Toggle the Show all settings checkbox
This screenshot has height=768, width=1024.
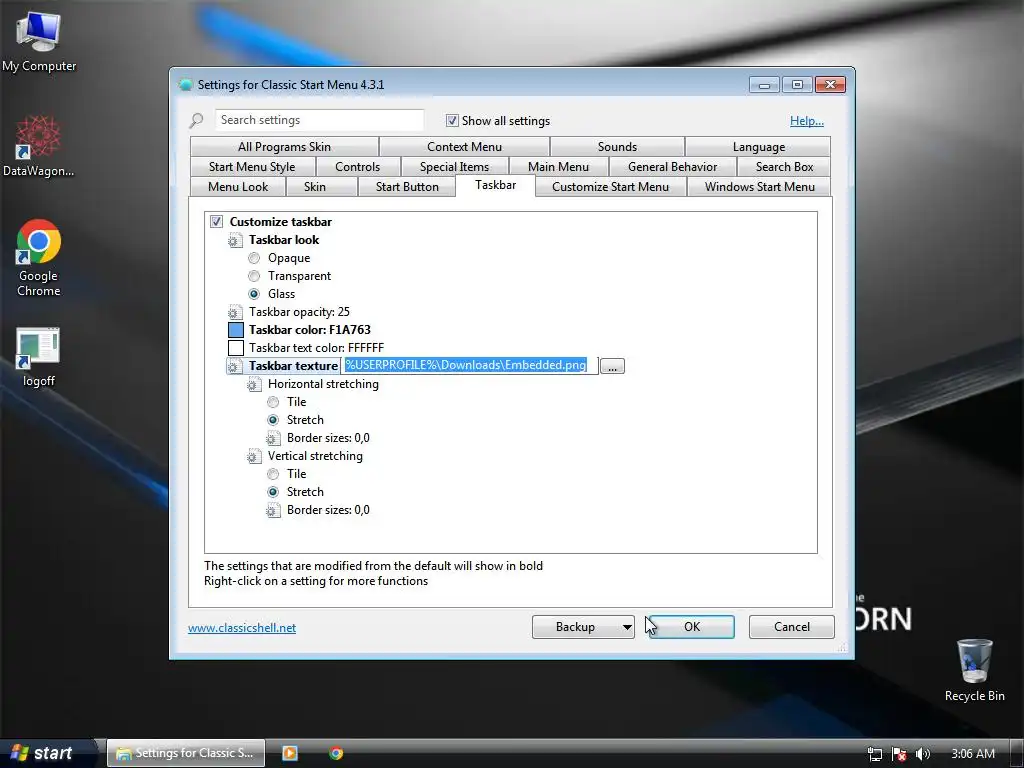(x=452, y=120)
